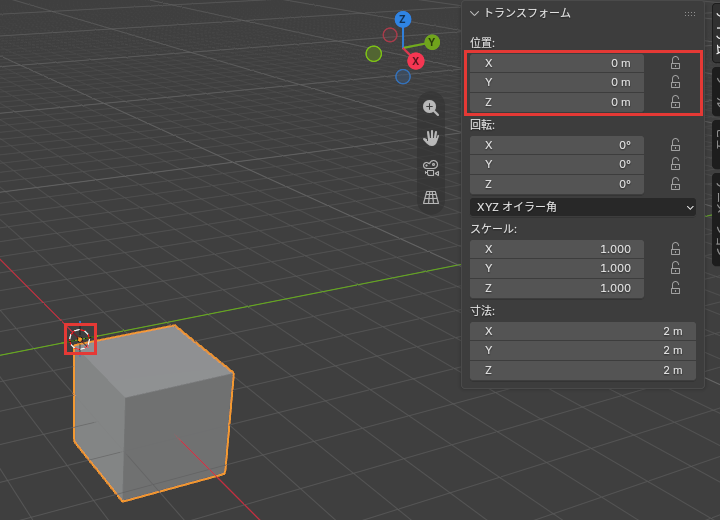
Task: Toggle the camera view icon
Action: pos(431,168)
